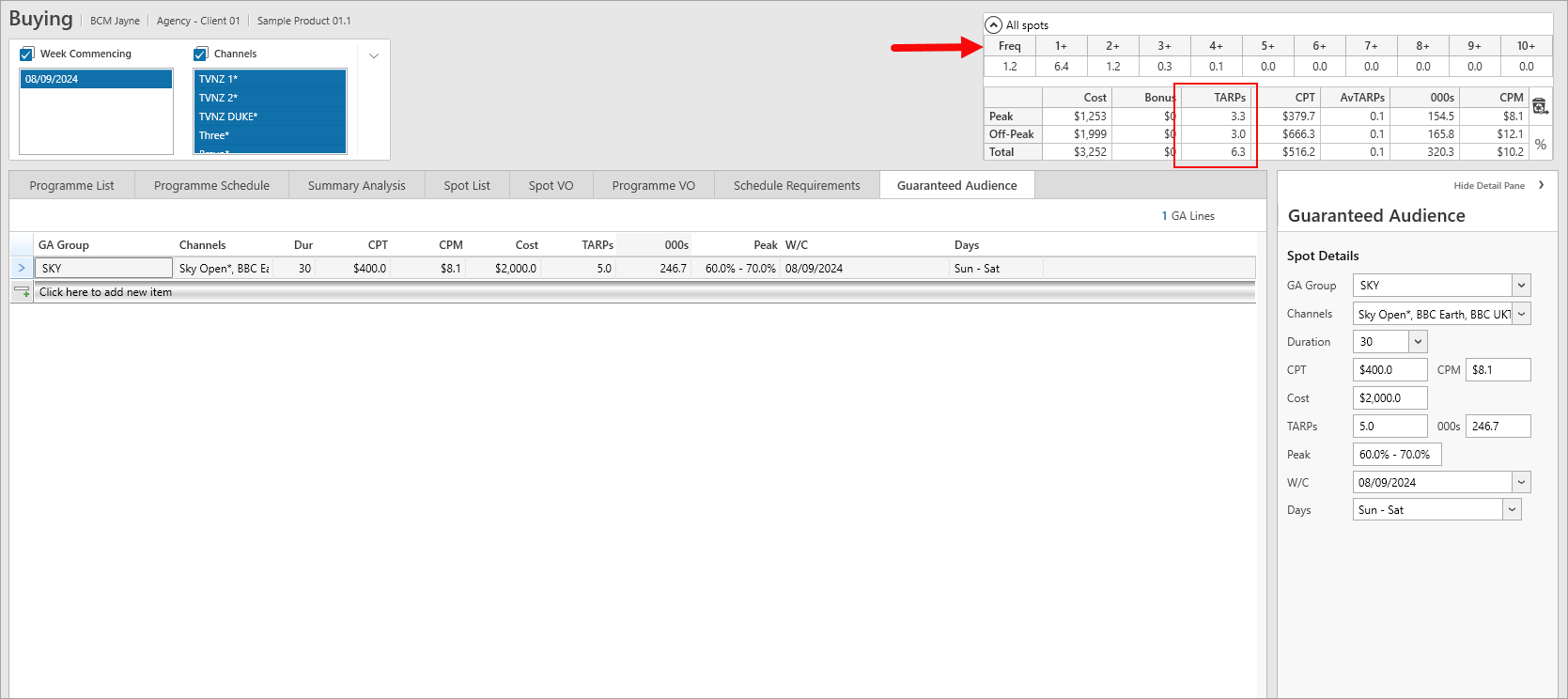
Task: Open the GA Group dropdown in Spot Details
Action: click(1521, 285)
